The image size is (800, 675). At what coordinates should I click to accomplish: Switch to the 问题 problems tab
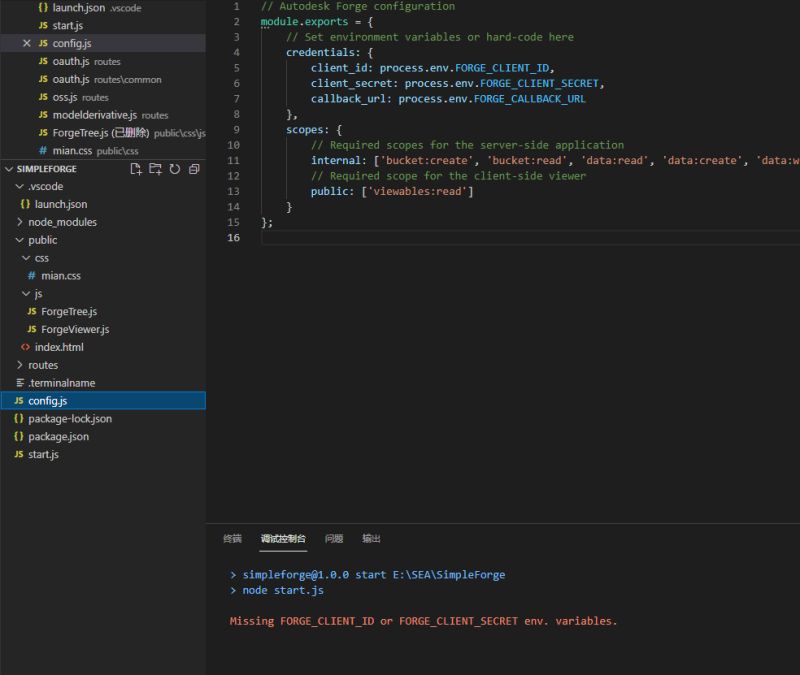coord(334,539)
